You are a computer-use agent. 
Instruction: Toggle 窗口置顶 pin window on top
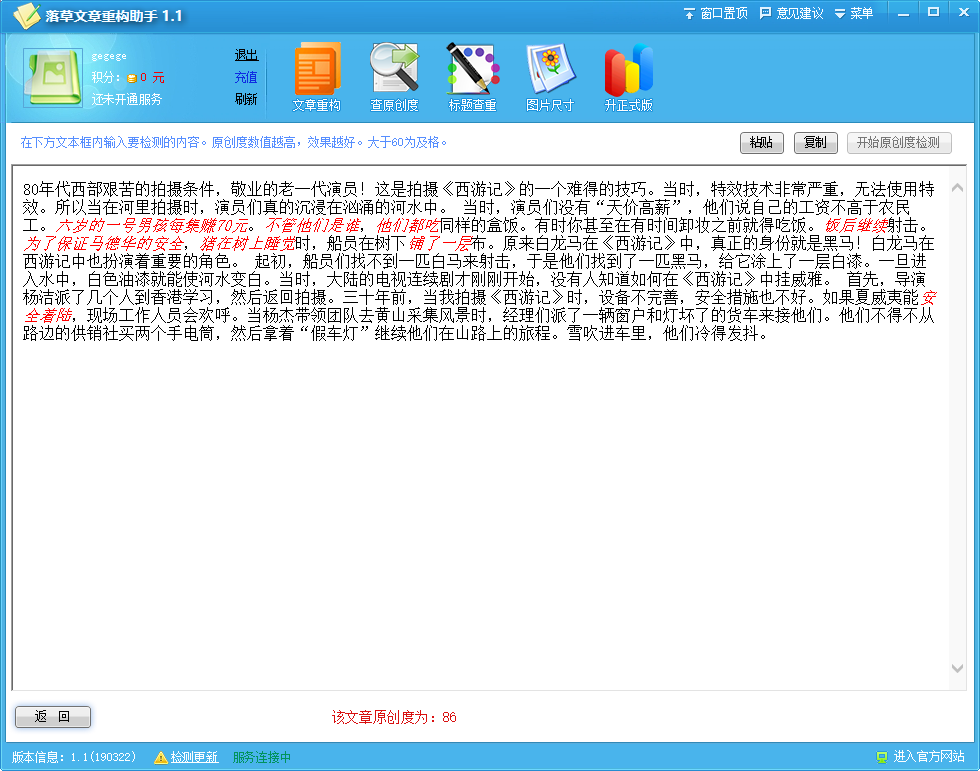[x=715, y=13]
